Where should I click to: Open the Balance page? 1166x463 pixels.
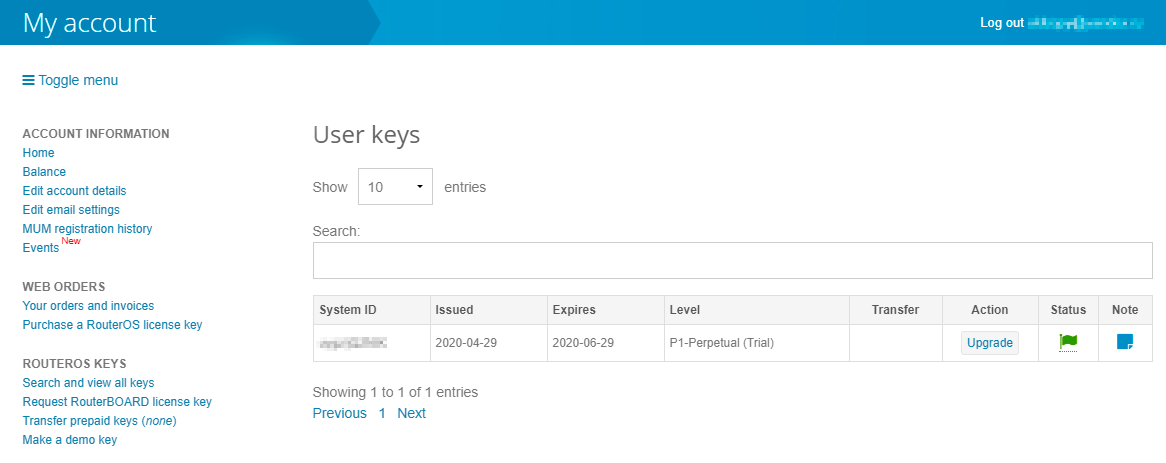tap(44, 172)
